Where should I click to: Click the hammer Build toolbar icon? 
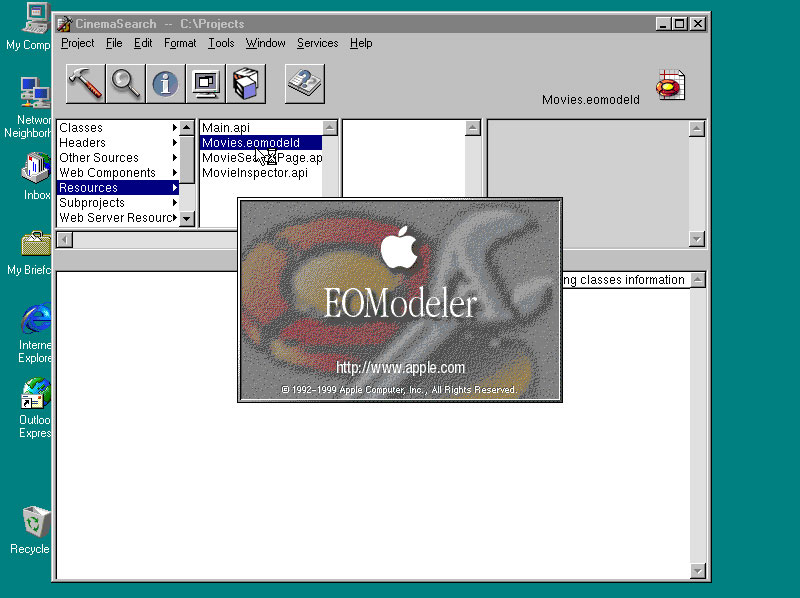(x=86, y=84)
